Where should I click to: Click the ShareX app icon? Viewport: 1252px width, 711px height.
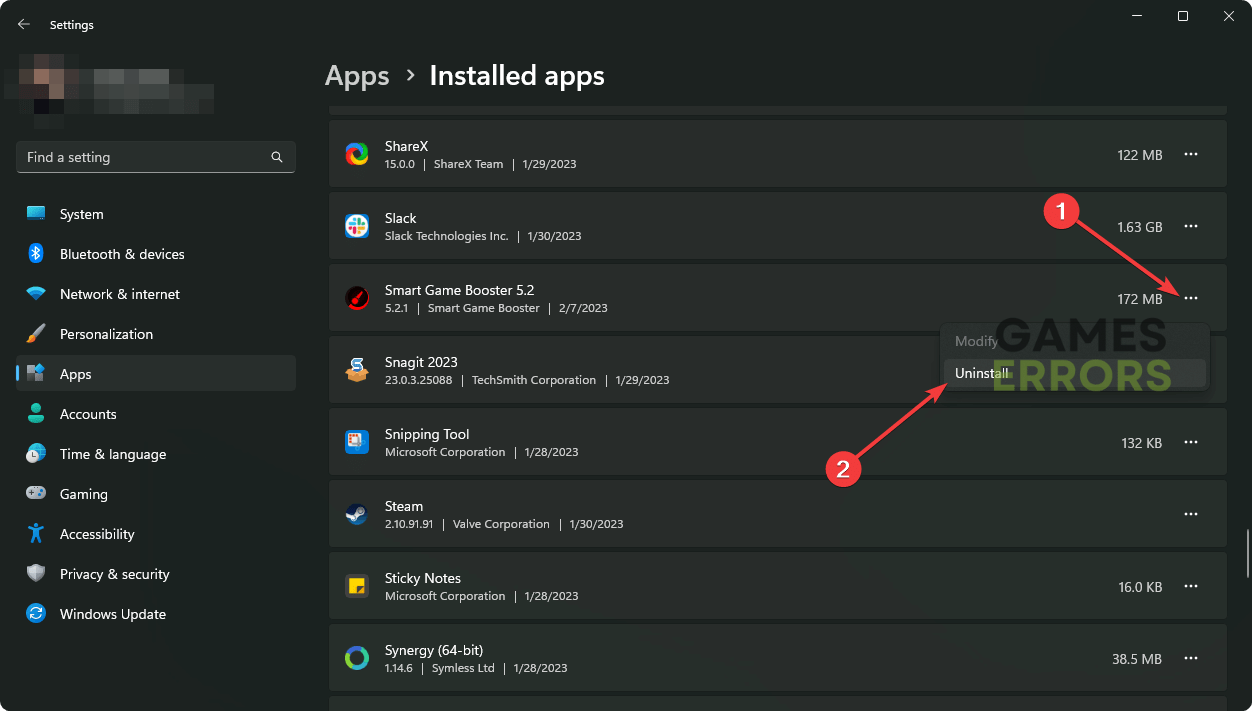(x=357, y=154)
